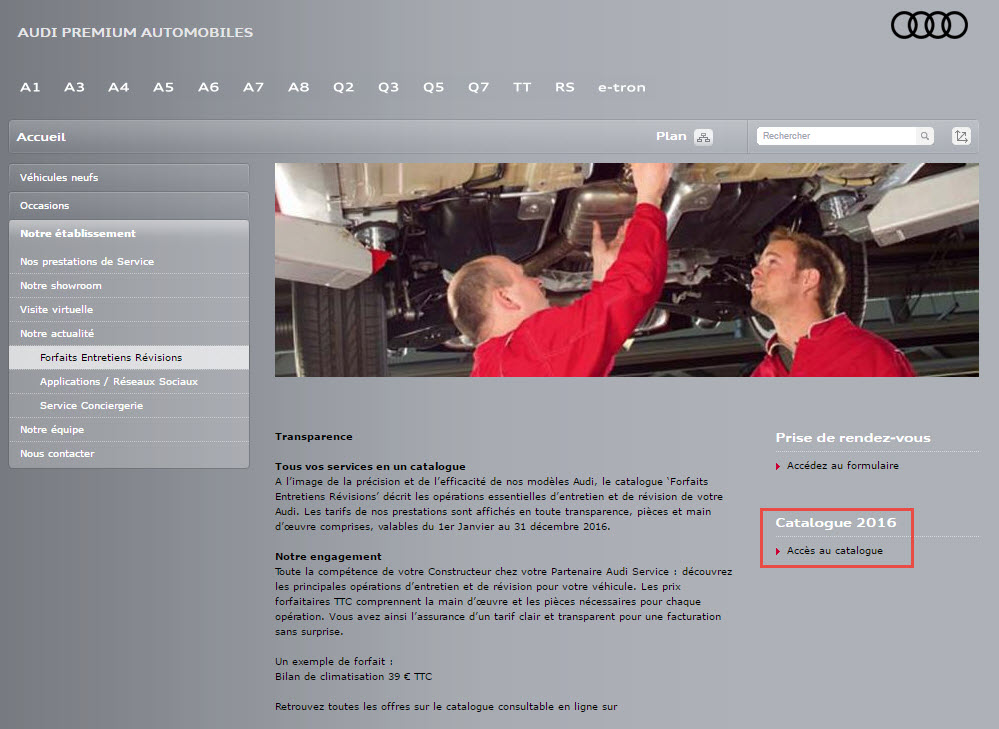Image resolution: width=999 pixels, height=729 pixels.
Task: Open Nous contacter page
Action: [129, 454]
